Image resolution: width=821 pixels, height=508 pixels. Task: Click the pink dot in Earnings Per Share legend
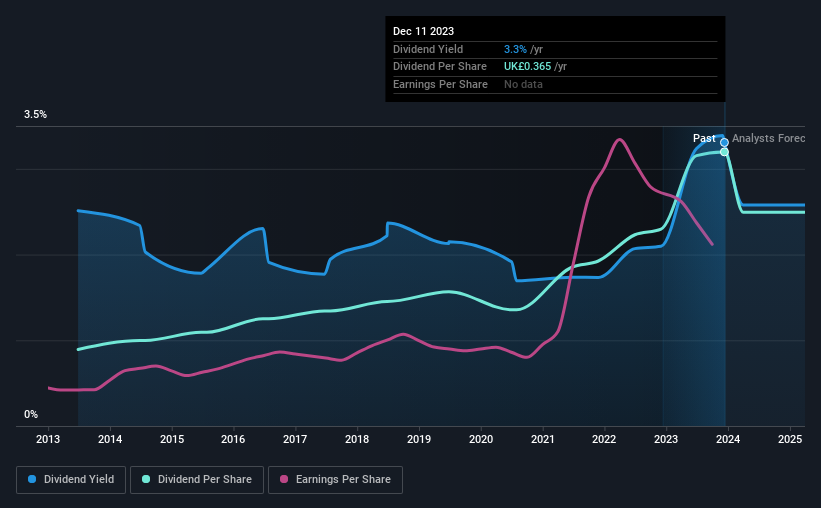pos(284,480)
